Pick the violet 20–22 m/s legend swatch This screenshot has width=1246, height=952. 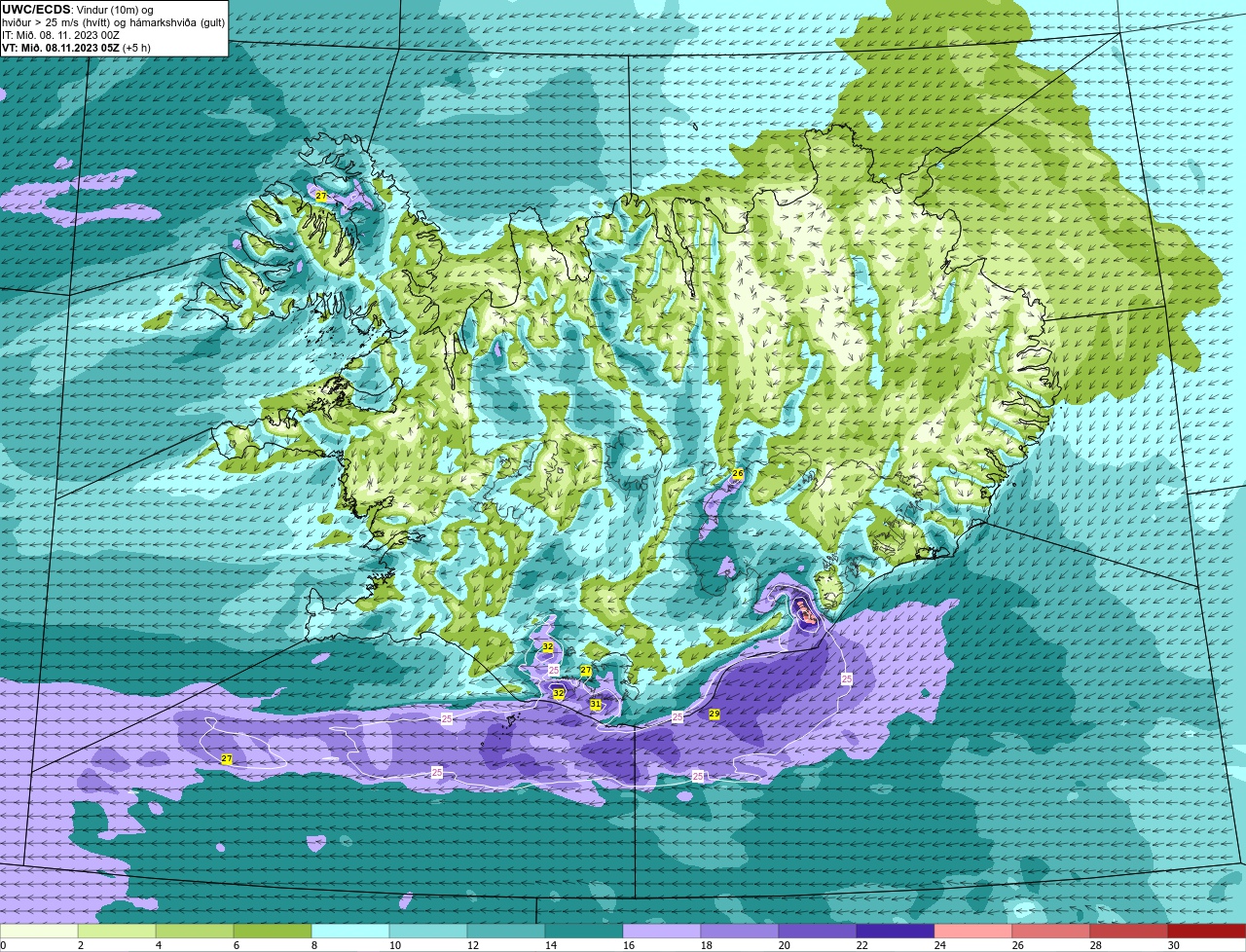click(x=818, y=932)
